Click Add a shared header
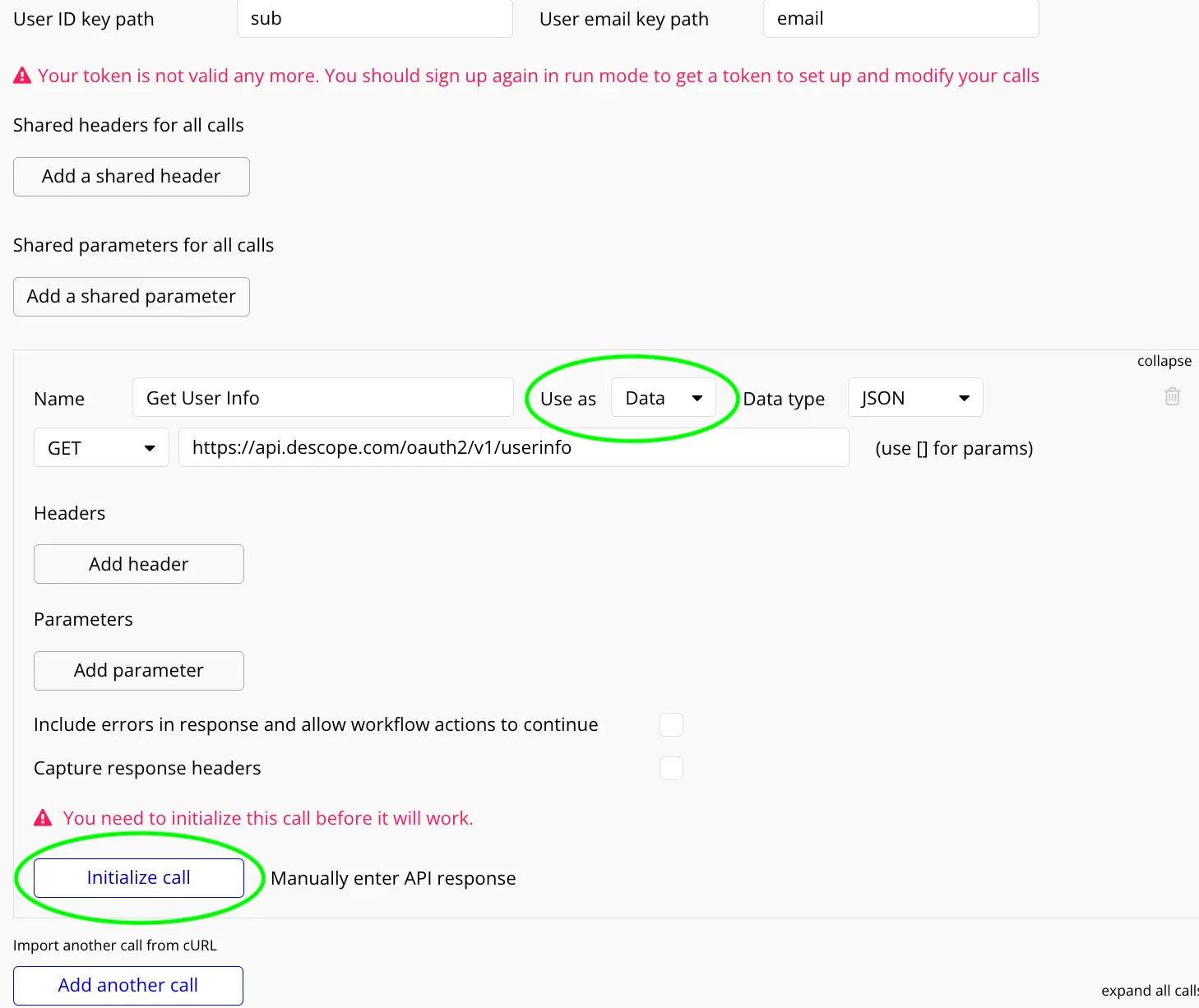 tap(131, 176)
